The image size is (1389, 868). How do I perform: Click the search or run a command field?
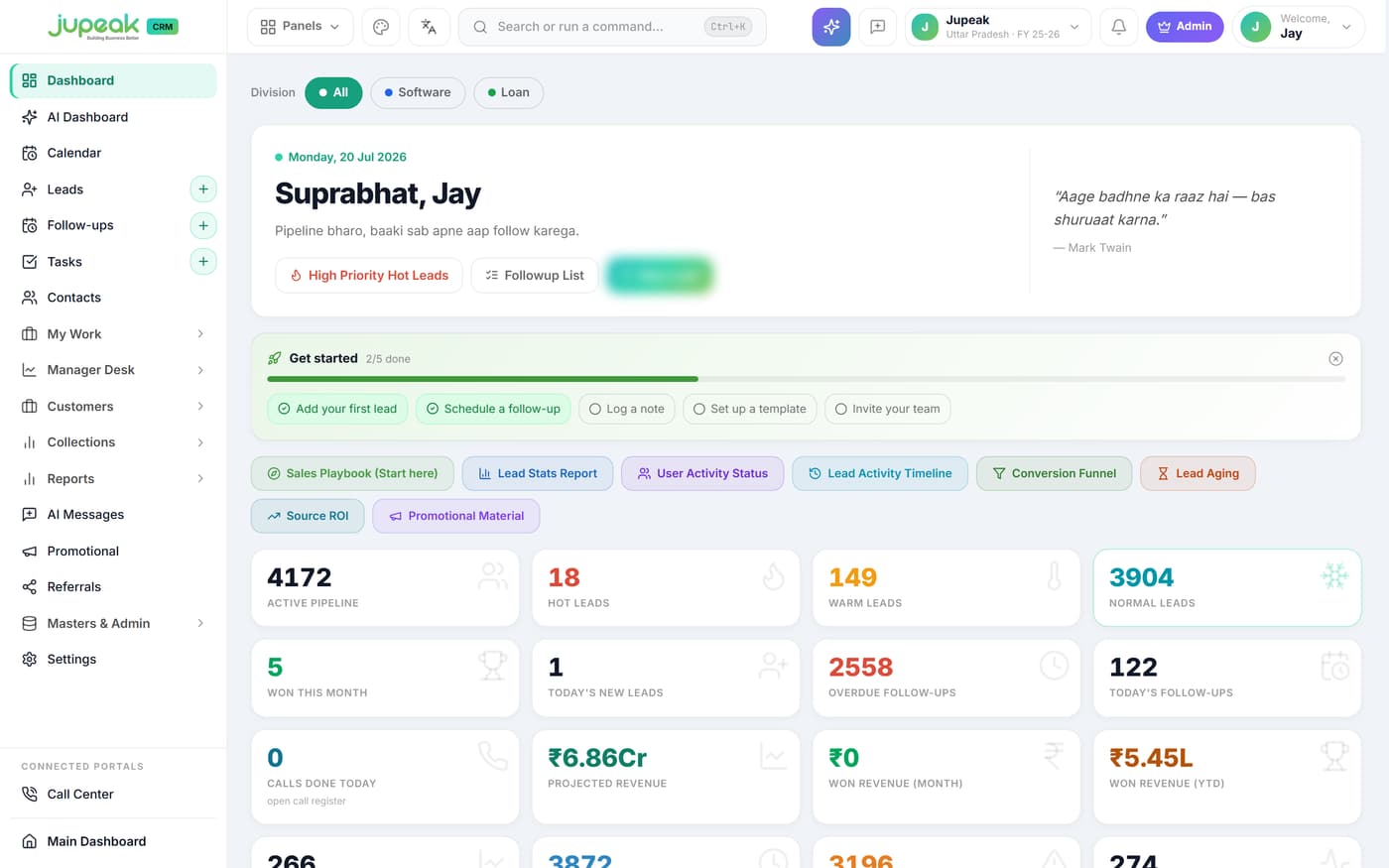[612, 27]
